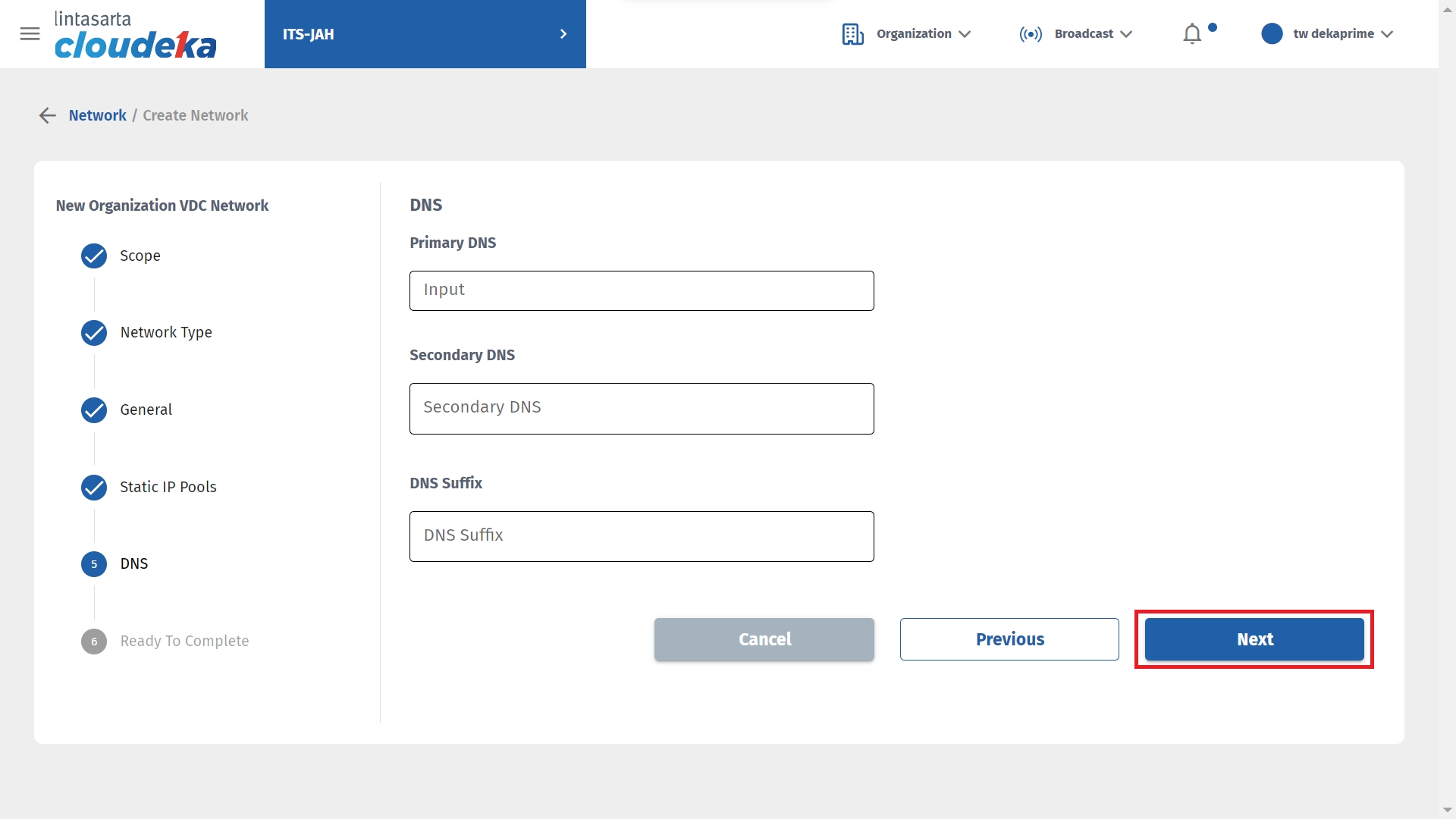Go to the Network Type step
The height and width of the screenshot is (819, 1456).
click(166, 333)
